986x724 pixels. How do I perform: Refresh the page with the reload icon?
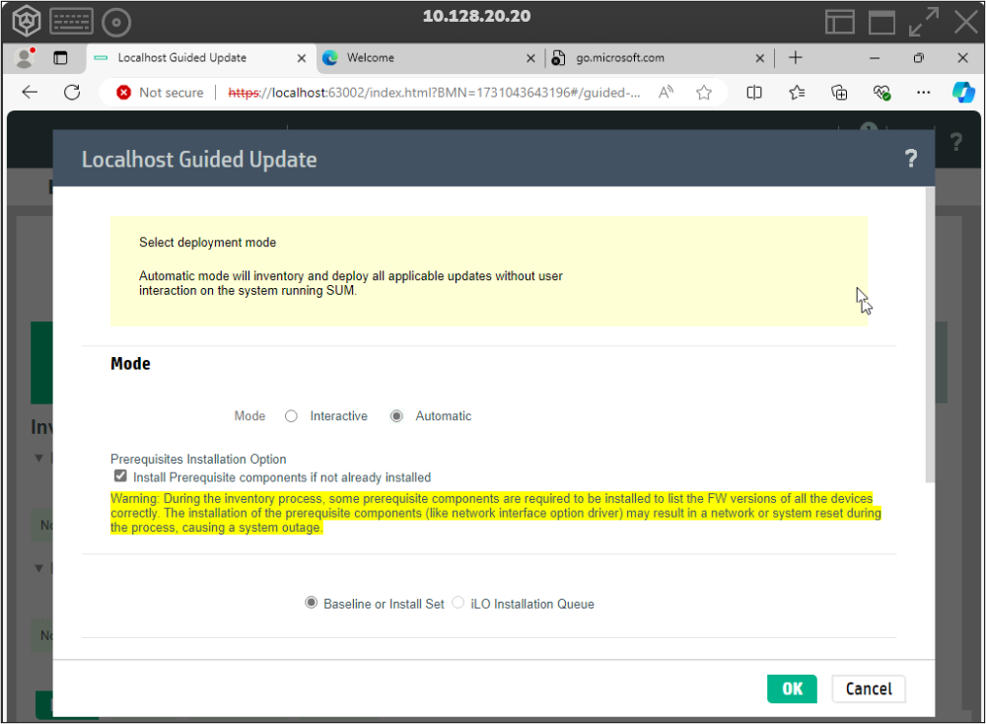pos(70,92)
